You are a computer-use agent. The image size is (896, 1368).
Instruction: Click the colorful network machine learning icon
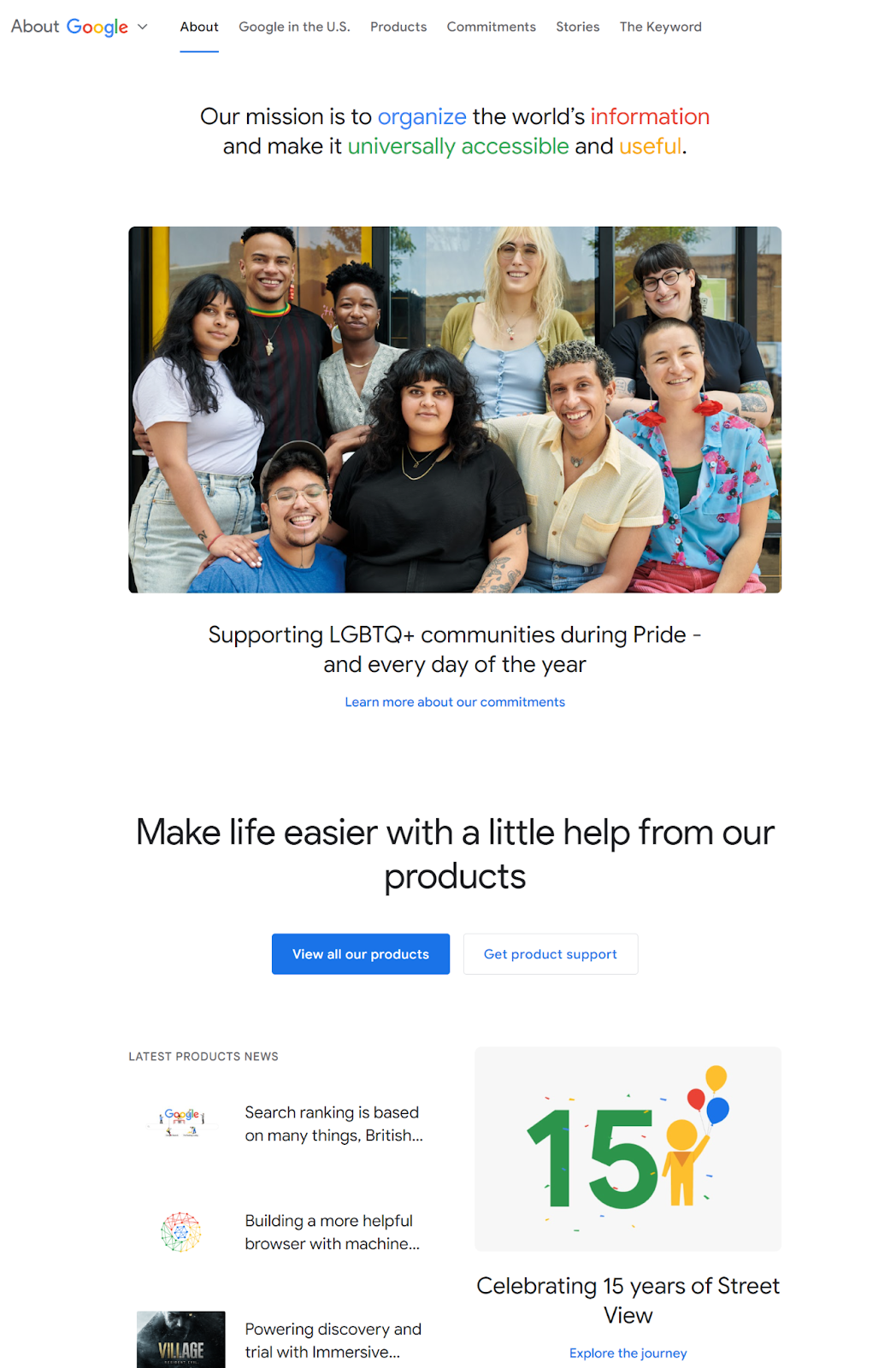point(181,1232)
